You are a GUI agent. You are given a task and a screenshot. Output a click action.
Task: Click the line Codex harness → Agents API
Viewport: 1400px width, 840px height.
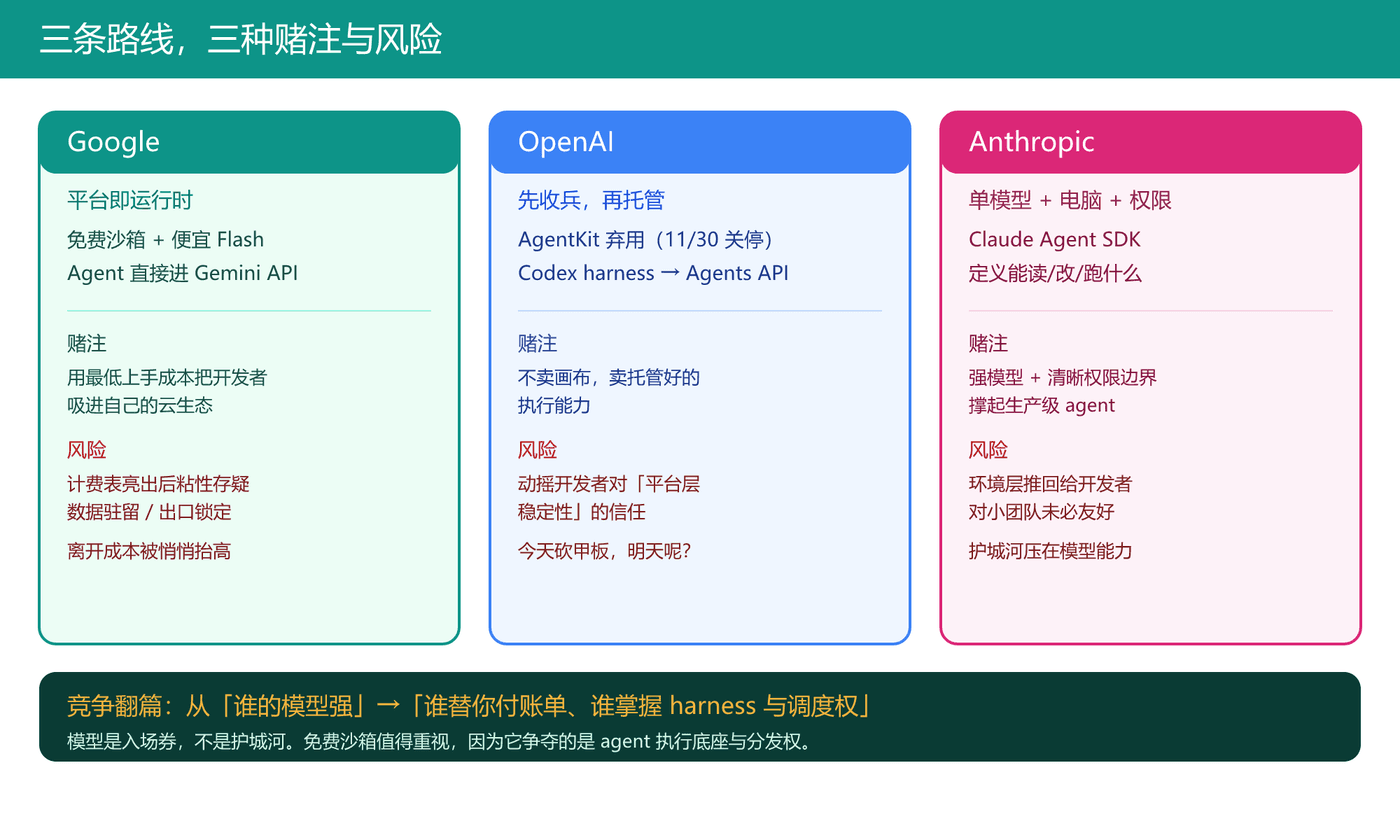[x=653, y=273]
